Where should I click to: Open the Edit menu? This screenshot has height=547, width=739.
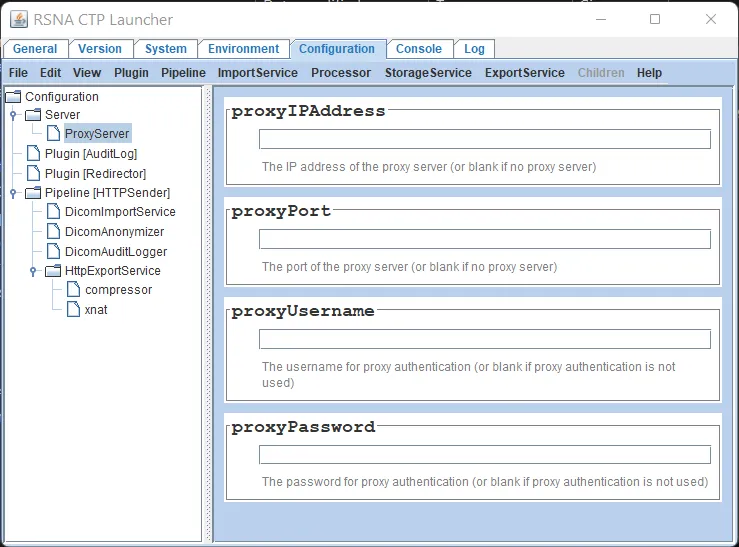tap(50, 73)
